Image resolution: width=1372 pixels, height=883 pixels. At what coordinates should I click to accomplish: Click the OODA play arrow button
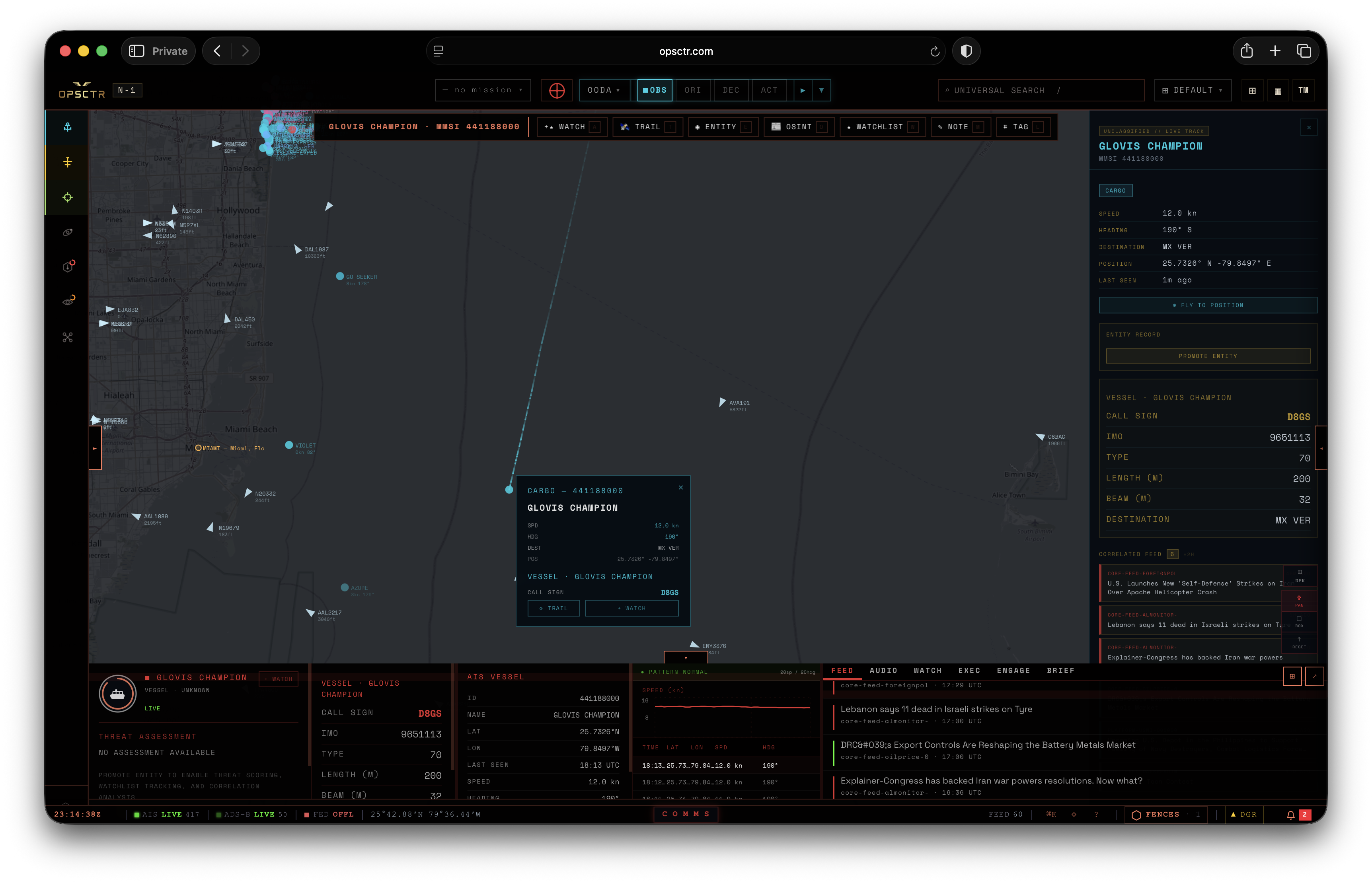[x=803, y=90]
